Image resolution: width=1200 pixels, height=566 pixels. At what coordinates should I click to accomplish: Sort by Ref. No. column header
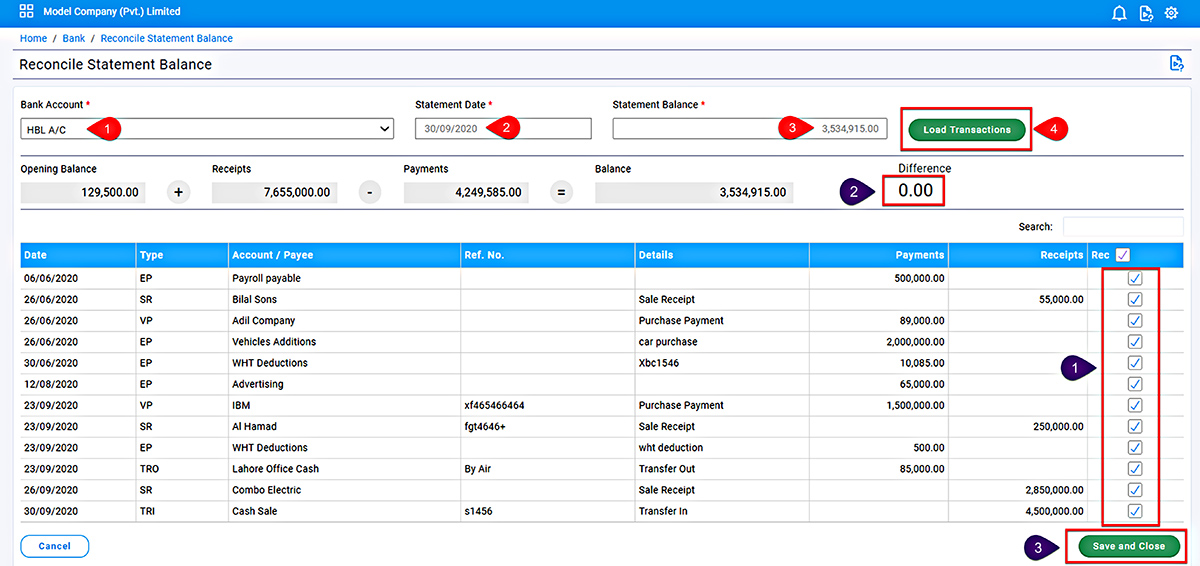[x=547, y=255]
